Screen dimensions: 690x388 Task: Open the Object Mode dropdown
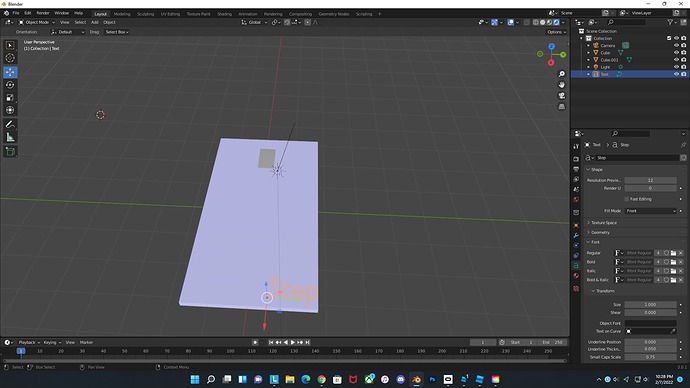(x=37, y=22)
